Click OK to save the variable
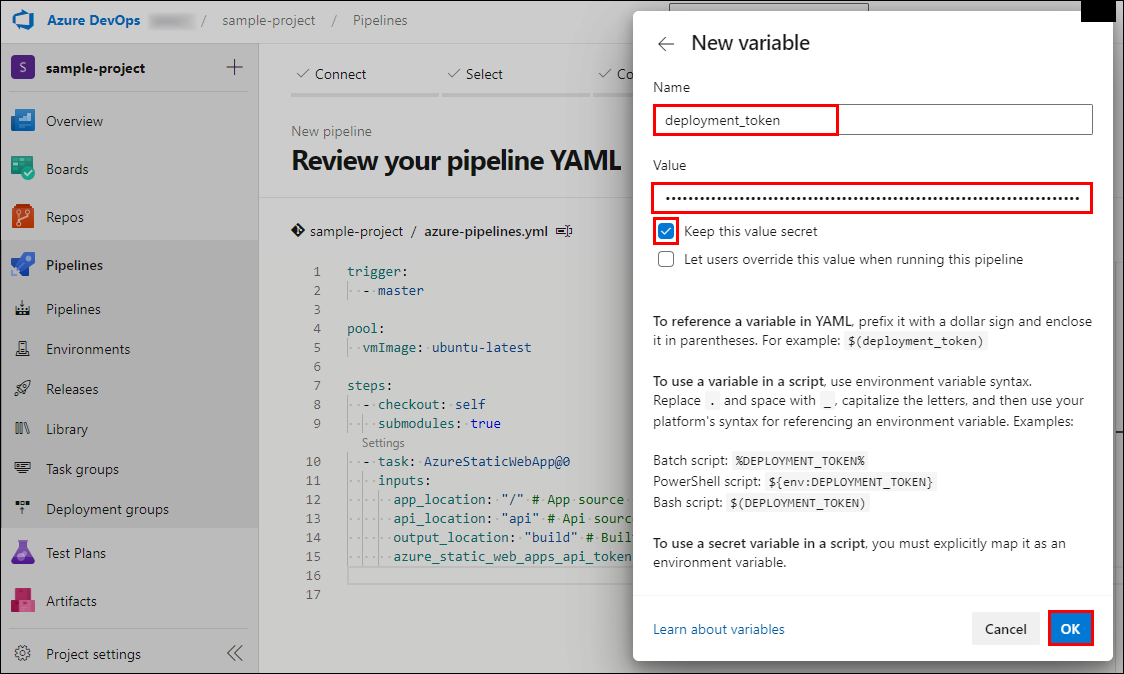Screen dimensions: 1124x674 [x=1070, y=629]
